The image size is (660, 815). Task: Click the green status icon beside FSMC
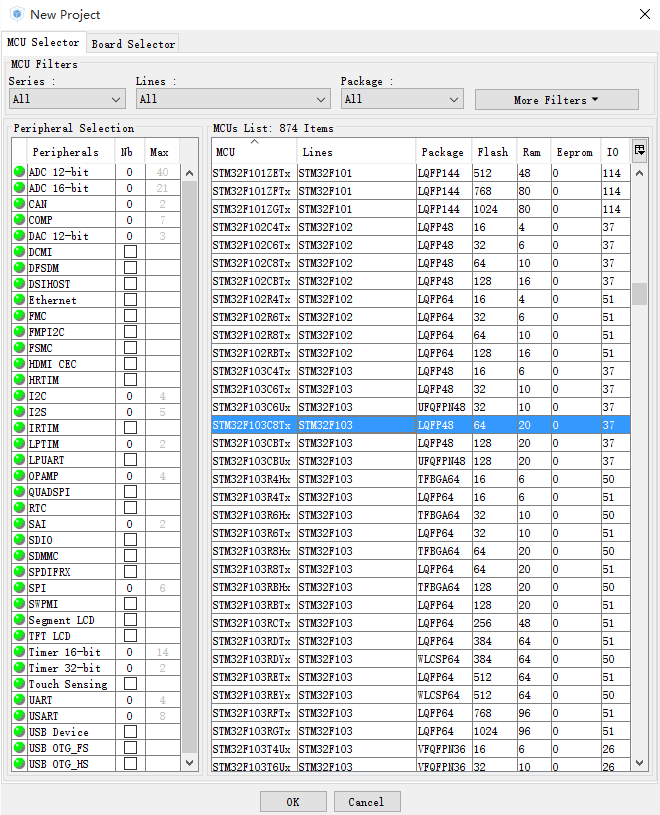(19, 347)
